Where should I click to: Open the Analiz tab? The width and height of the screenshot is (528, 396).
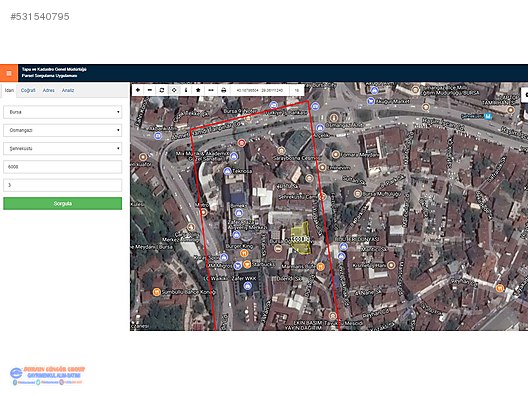click(x=68, y=90)
